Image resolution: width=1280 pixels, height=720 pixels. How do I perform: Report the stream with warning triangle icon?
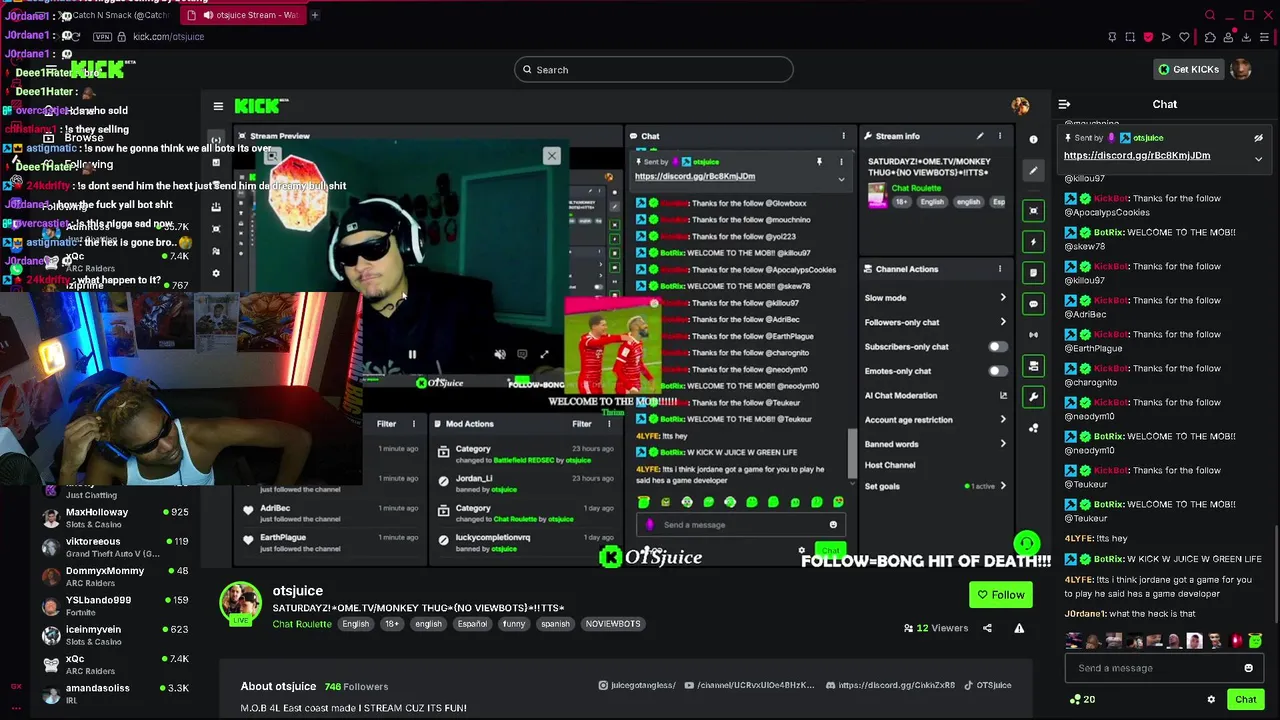point(1019,628)
